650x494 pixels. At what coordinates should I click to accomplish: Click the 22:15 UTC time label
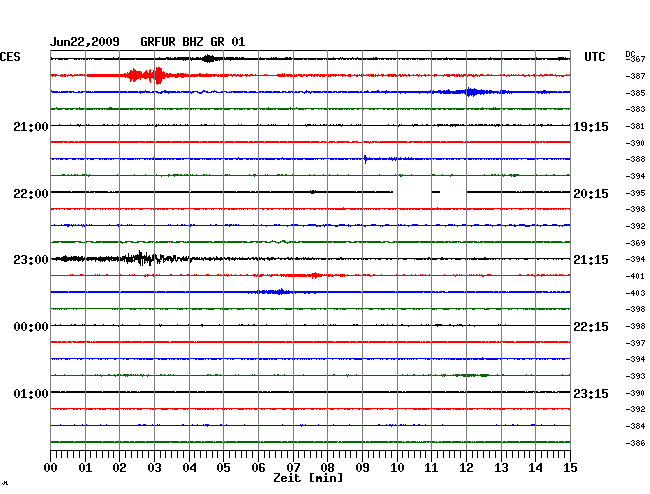(591, 327)
